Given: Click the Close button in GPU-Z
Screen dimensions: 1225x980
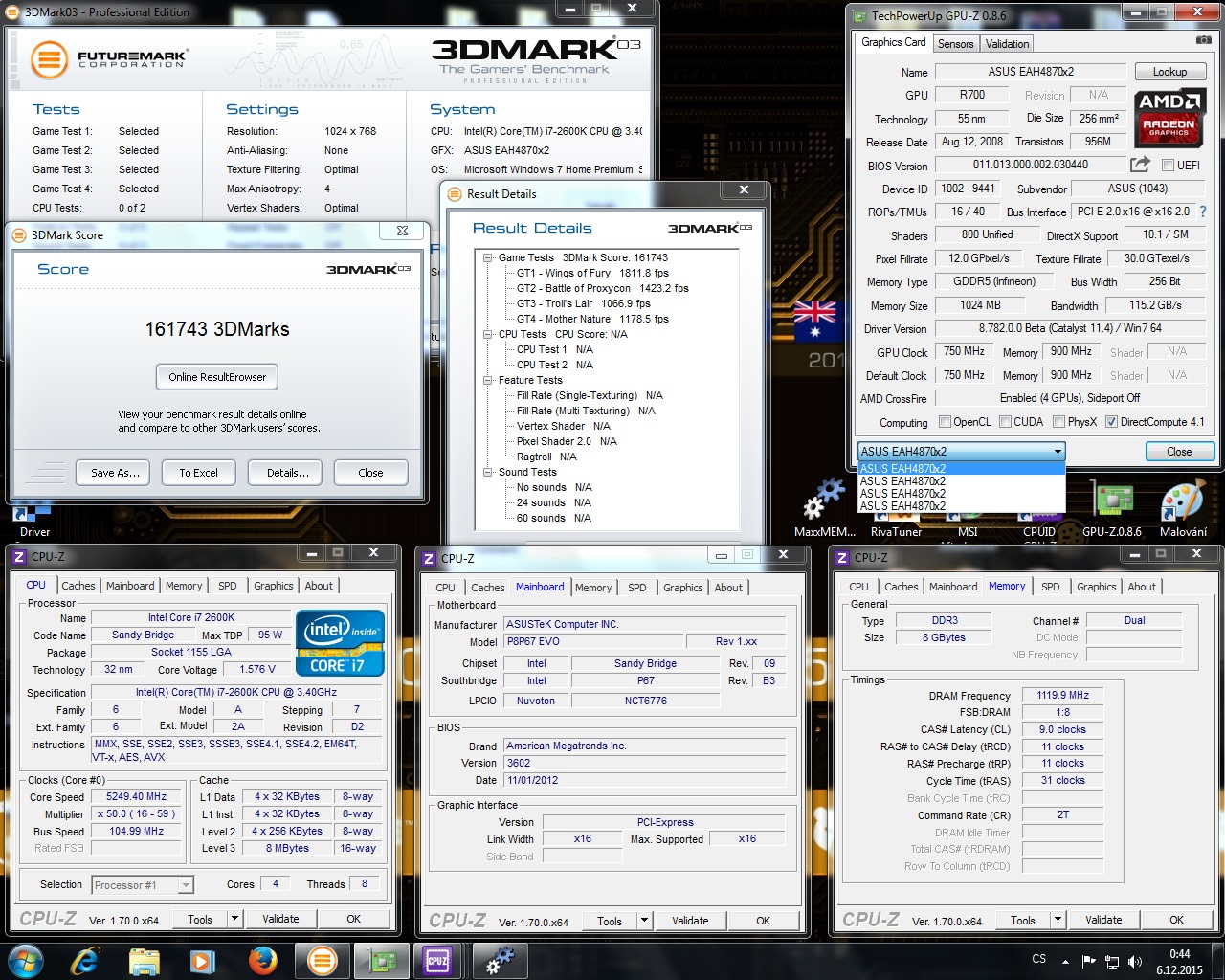Looking at the screenshot, I should point(1179,452).
